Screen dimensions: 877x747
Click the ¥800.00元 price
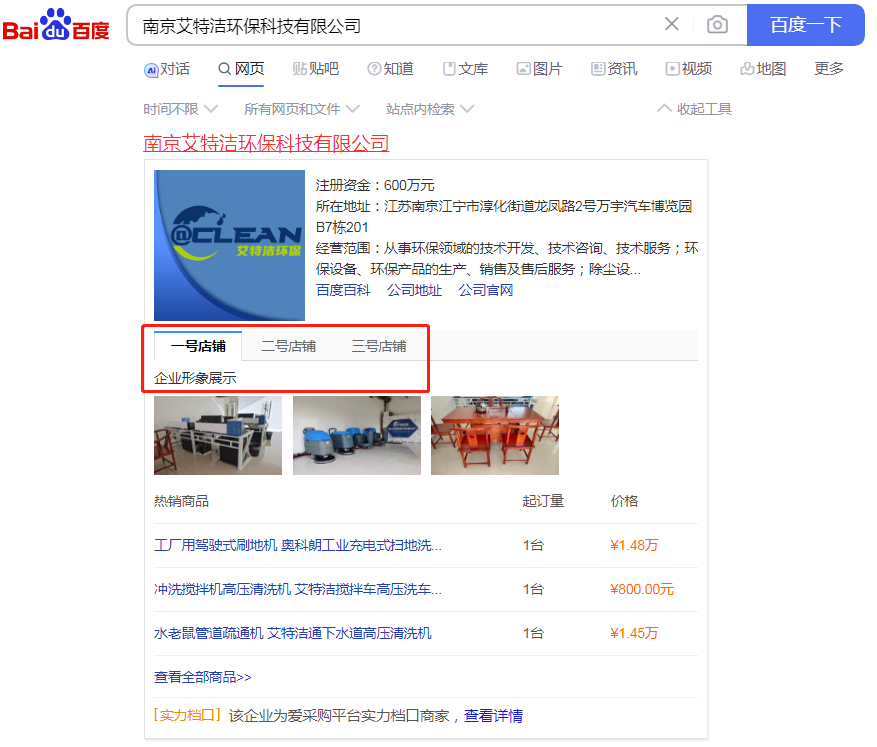click(x=642, y=589)
